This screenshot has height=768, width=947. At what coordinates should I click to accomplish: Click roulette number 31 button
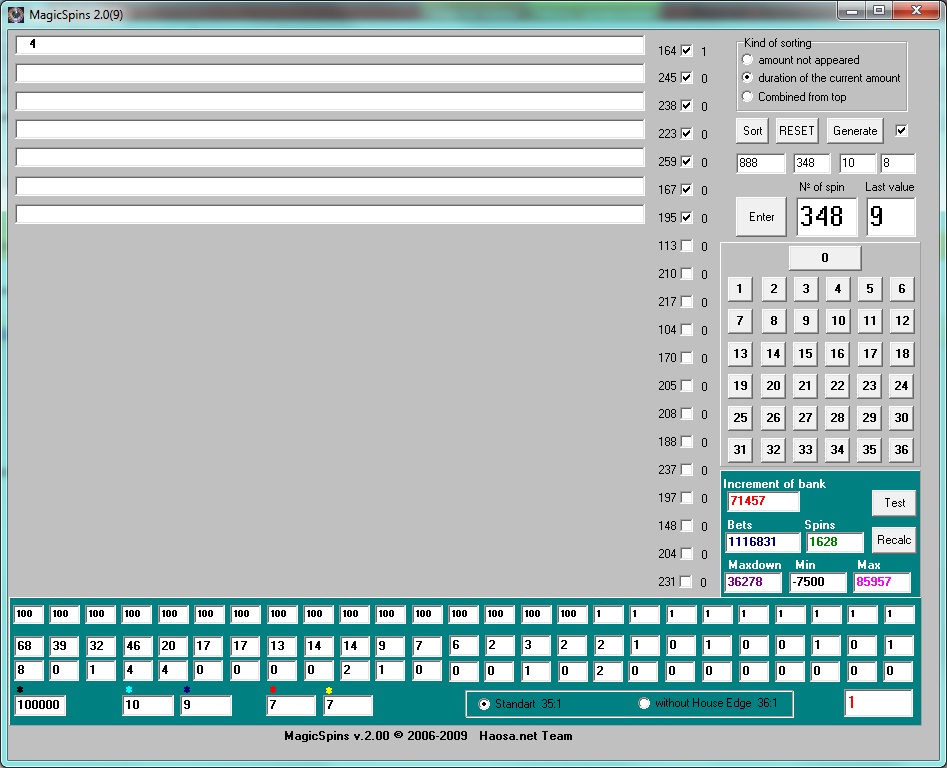click(740, 449)
